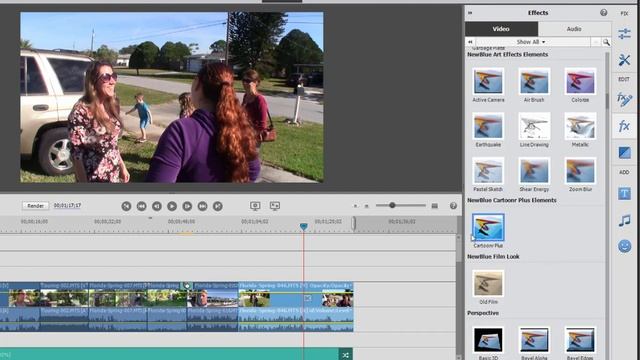Click the zoom out timeline icon
The height and width of the screenshot is (360, 640).
(x=356, y=206)
